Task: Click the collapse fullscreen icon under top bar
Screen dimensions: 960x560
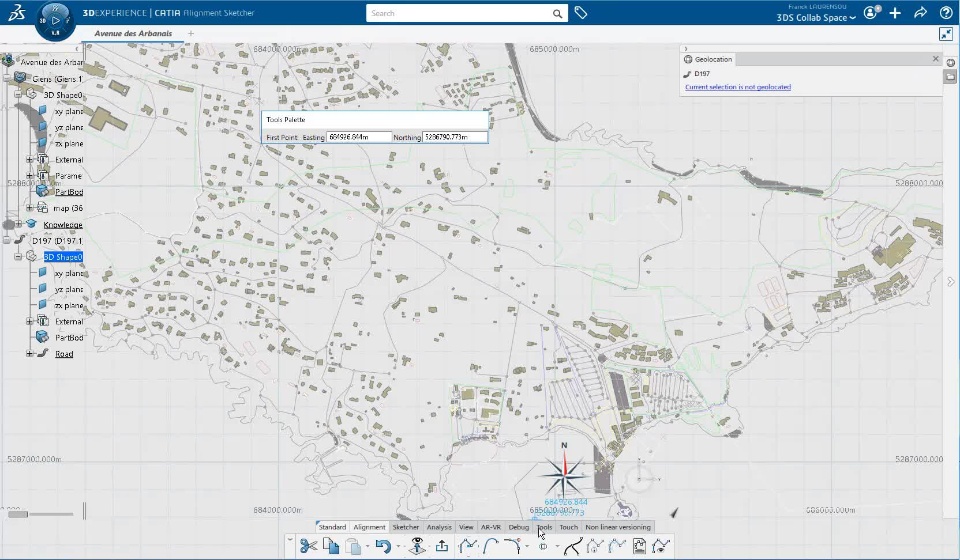Action: 946,34
